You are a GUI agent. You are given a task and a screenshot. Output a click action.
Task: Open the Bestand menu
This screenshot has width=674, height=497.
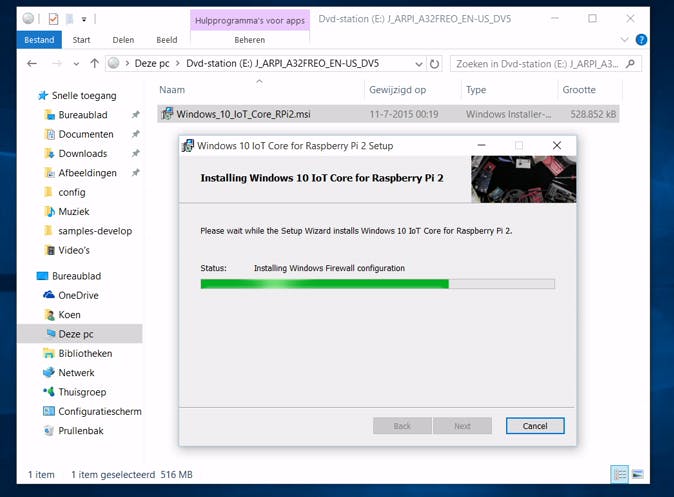click(x=39, y=40)
